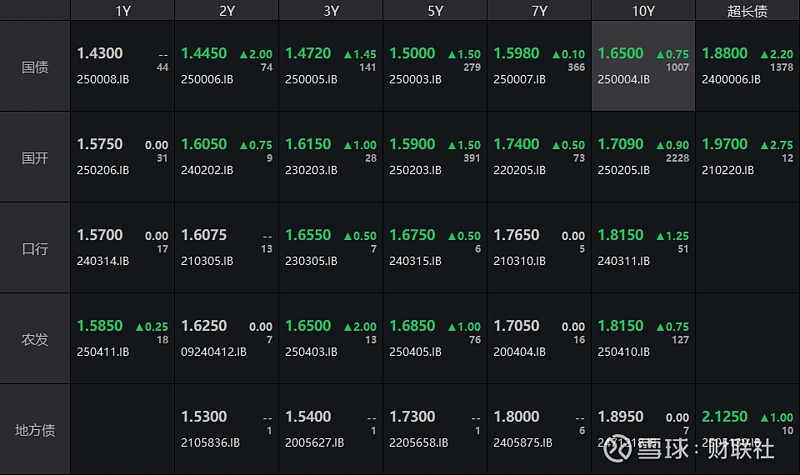Screen dimensions: 800x475
Task: Select bond code 2205658.IB
Action: pyautogui.click(x=418, y=442)
